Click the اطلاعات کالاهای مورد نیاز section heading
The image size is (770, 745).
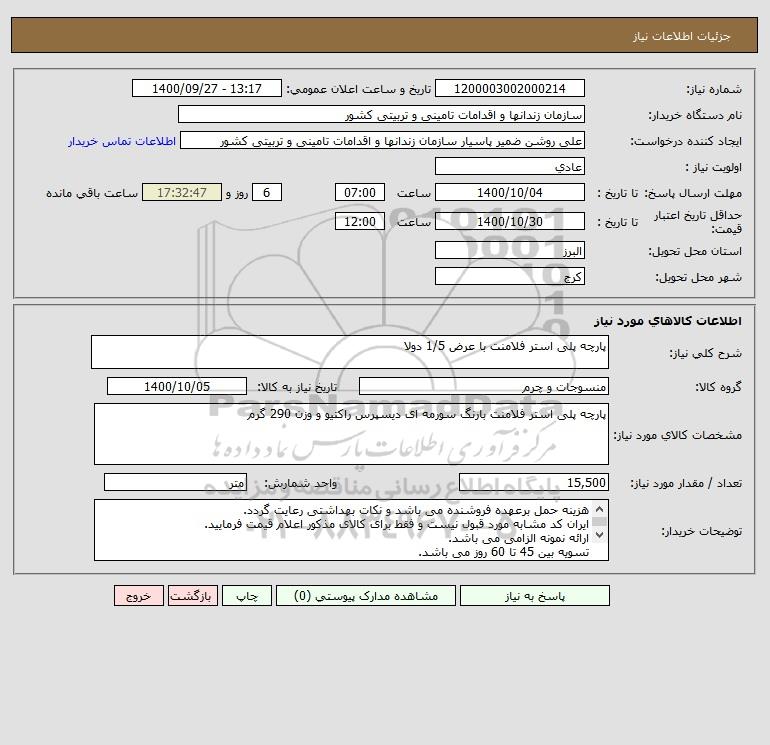pos(668,321)
